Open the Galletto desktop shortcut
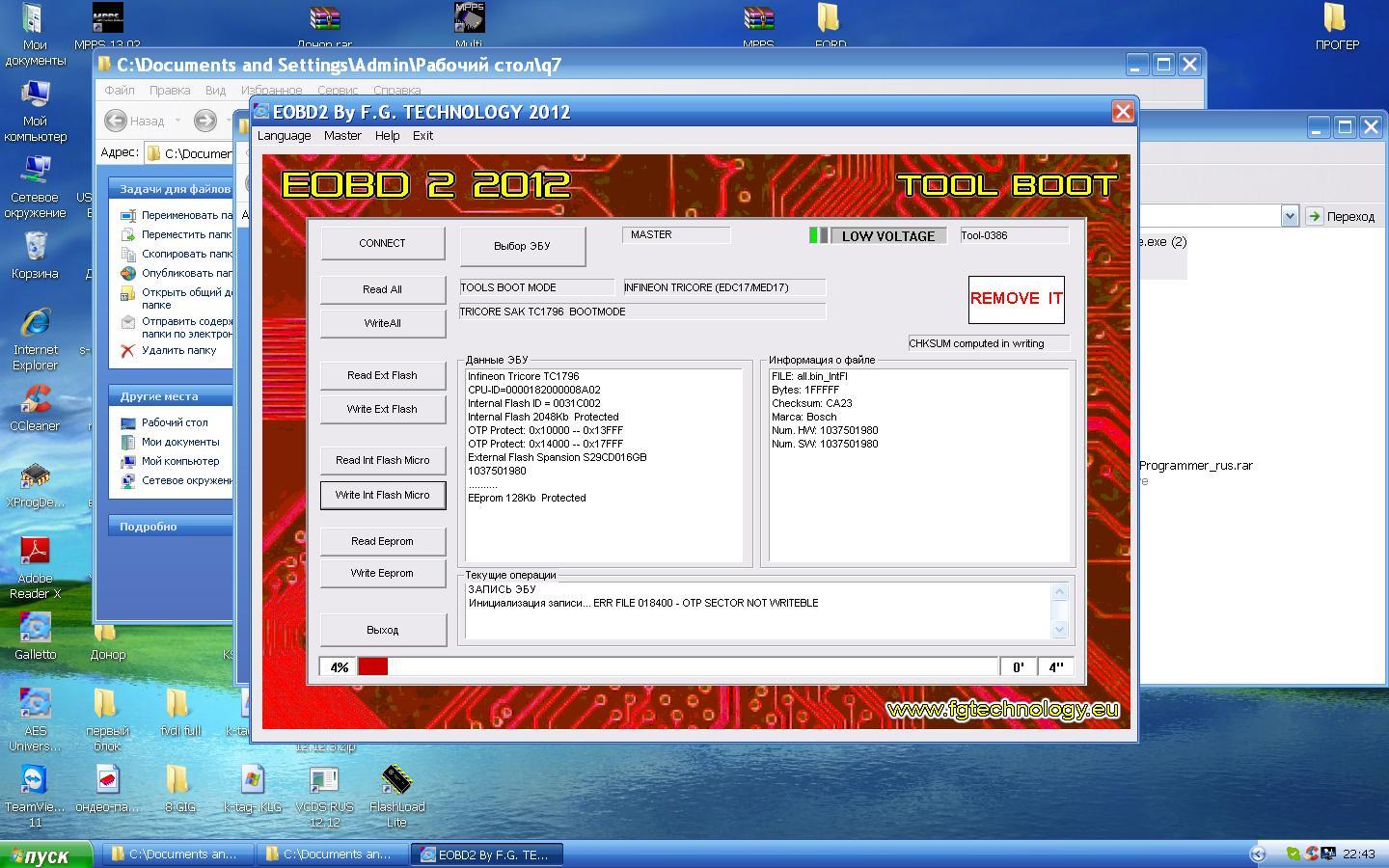Image resolution: width=1389 pixels, height=868 pixels. coord(35,637)
